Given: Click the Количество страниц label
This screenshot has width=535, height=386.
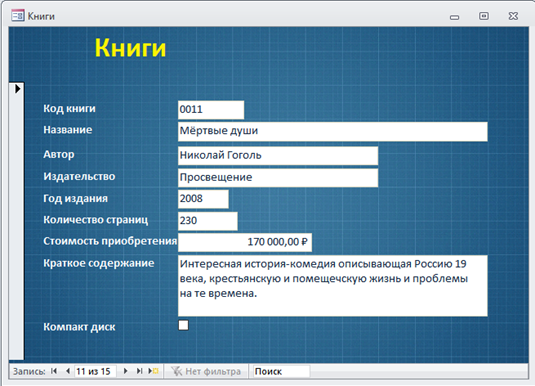Looking at the screenshot, I should 96,220.
